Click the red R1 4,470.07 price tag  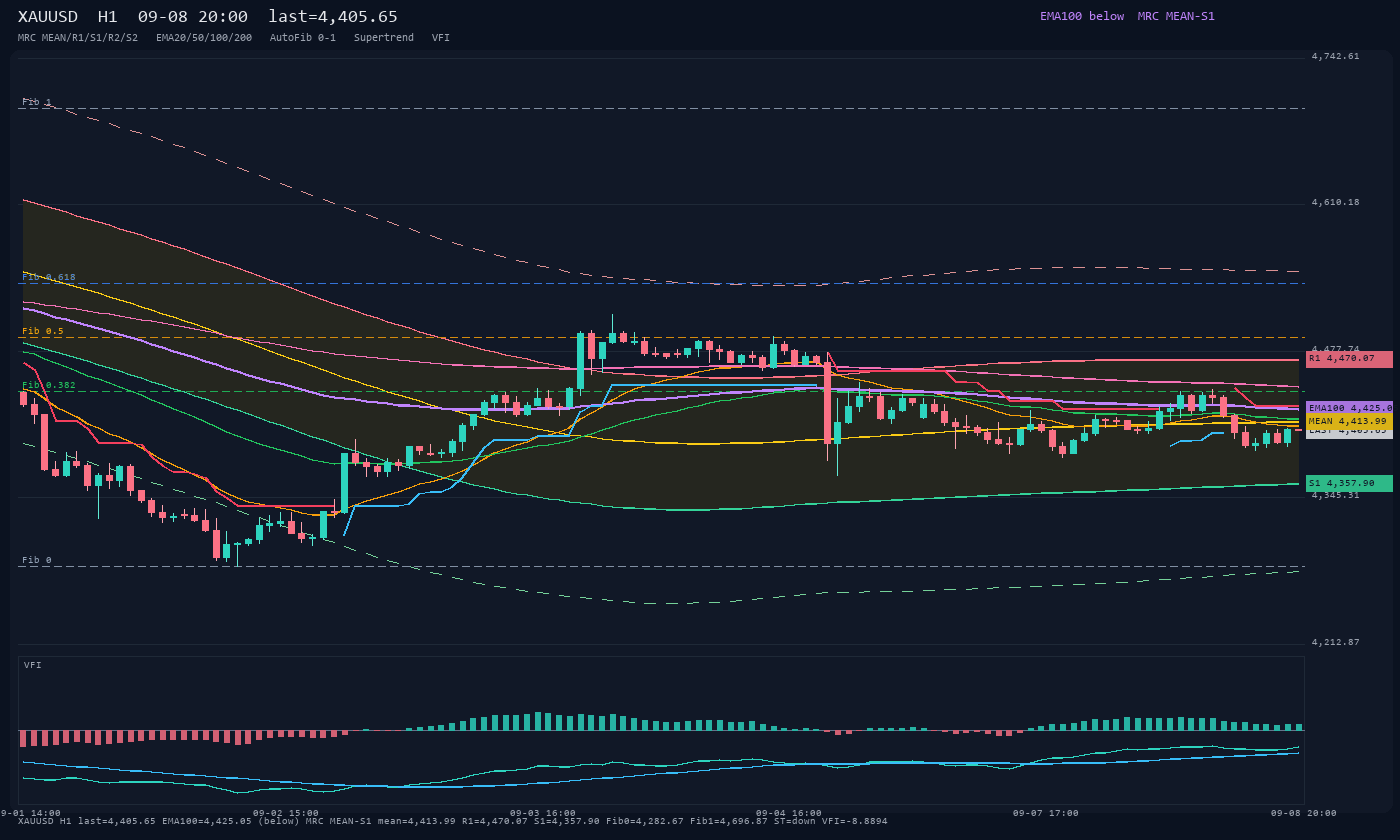pyautogui.click(x=1349, y=359)
